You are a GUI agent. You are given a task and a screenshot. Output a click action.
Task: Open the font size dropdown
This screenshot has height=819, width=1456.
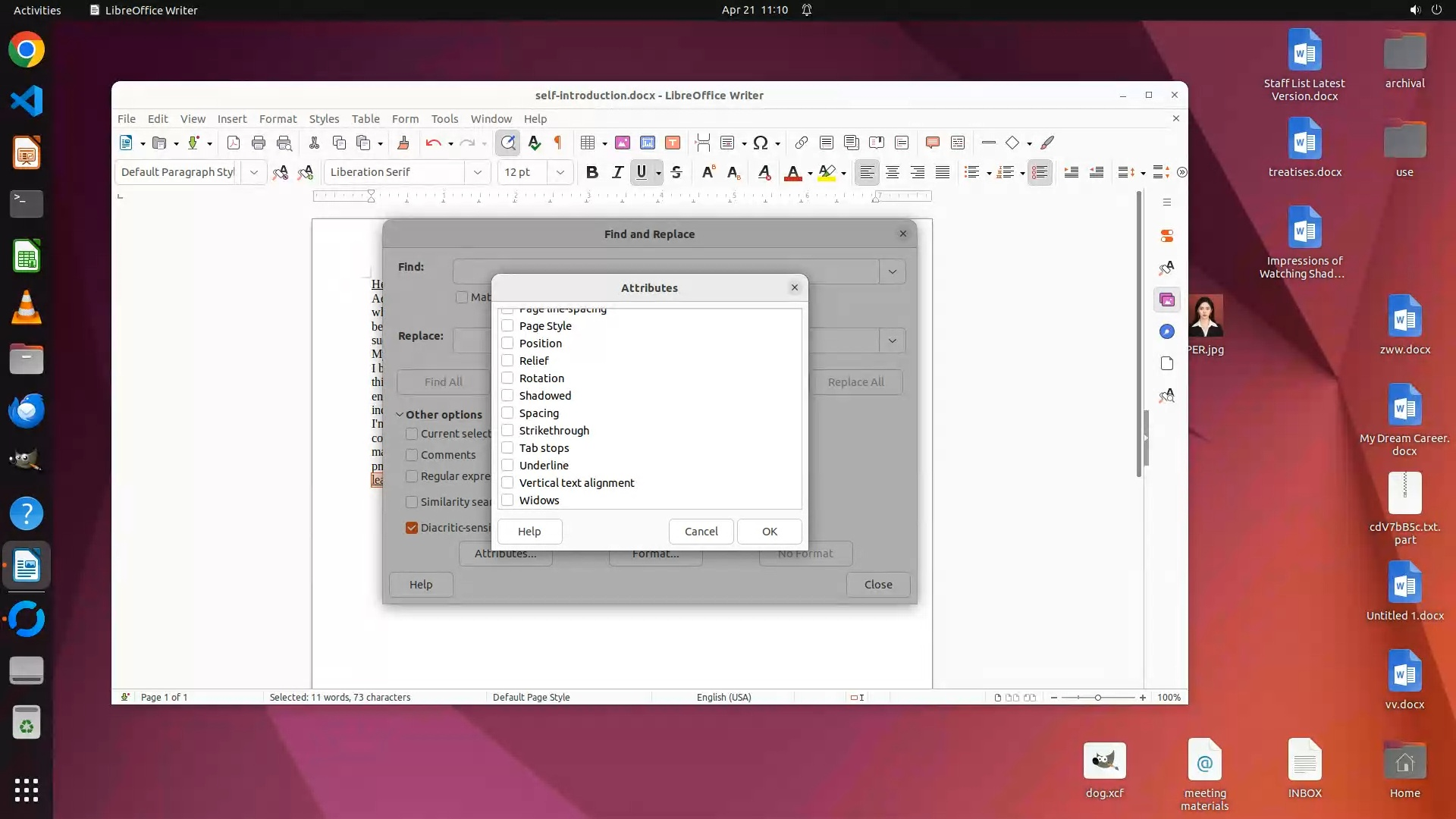click(560, 172)
